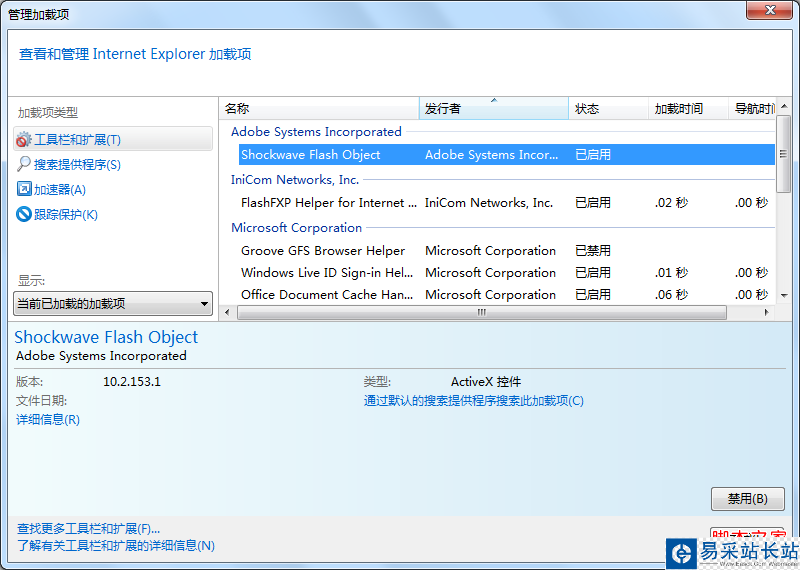Click the Tracking Protection icon
This screenshot has height=570, width=800.
(x=24, y=214)
